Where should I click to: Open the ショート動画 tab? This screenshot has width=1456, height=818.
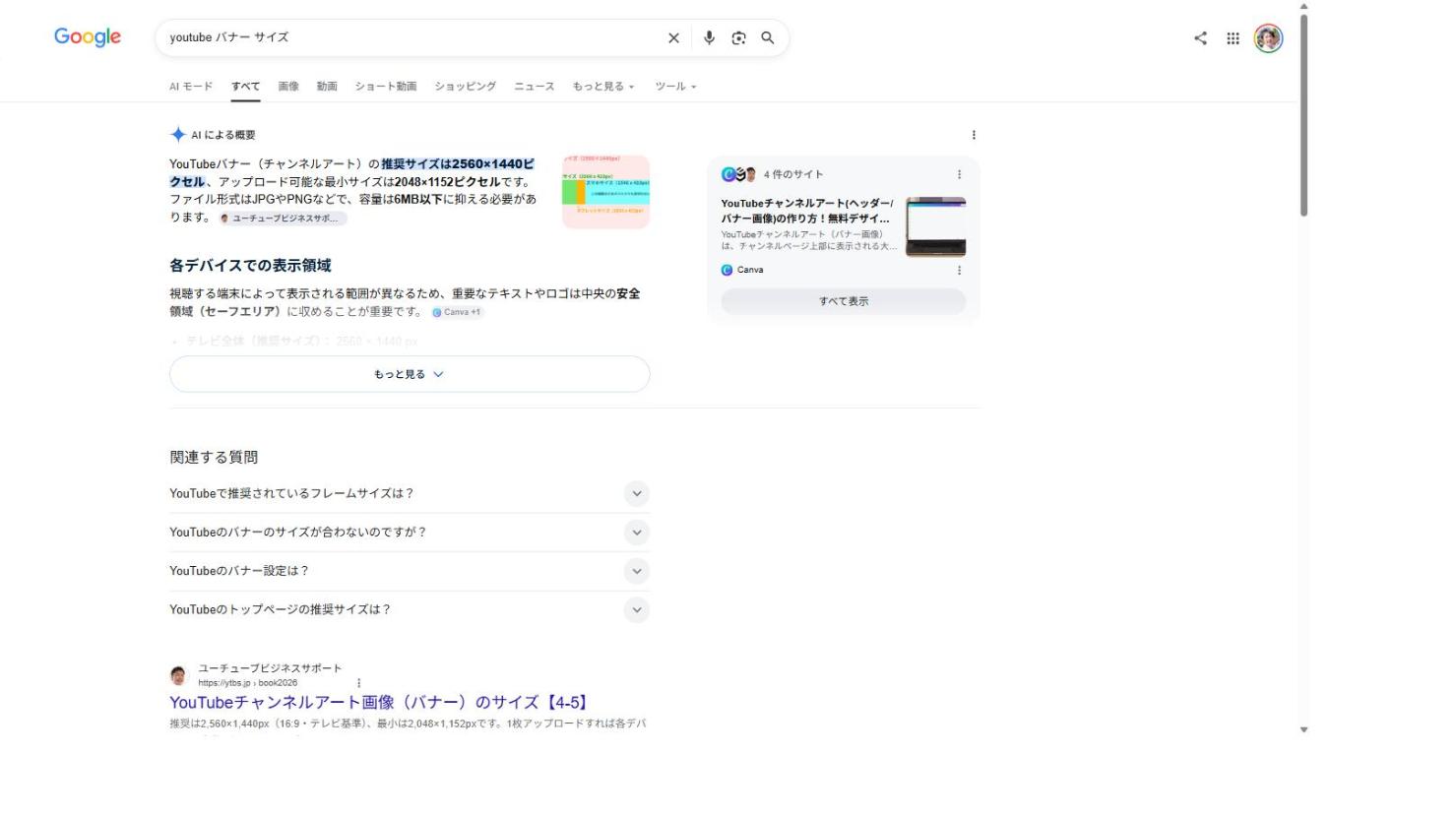coord(386,87)
